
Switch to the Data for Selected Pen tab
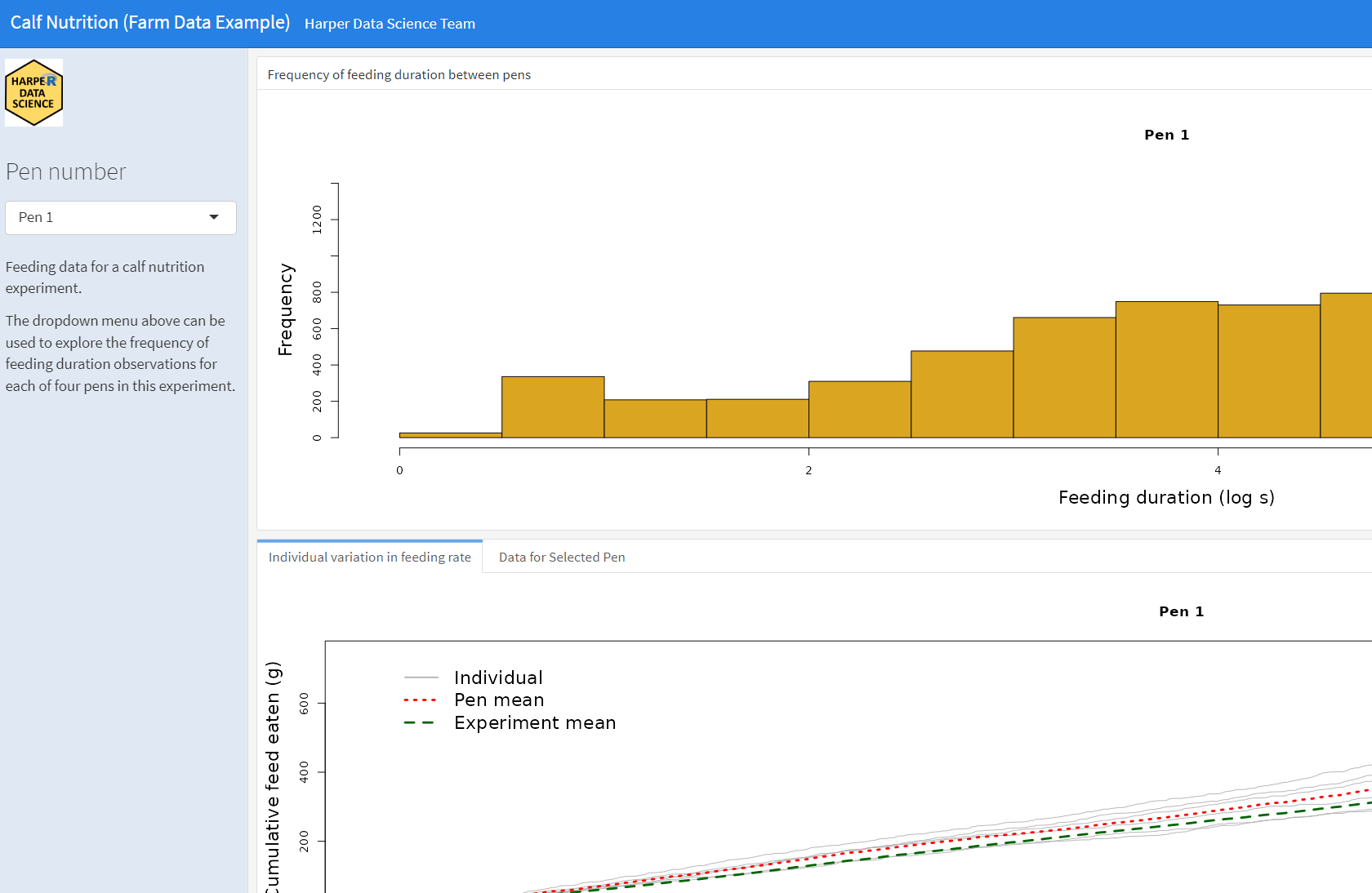[561, 557]
